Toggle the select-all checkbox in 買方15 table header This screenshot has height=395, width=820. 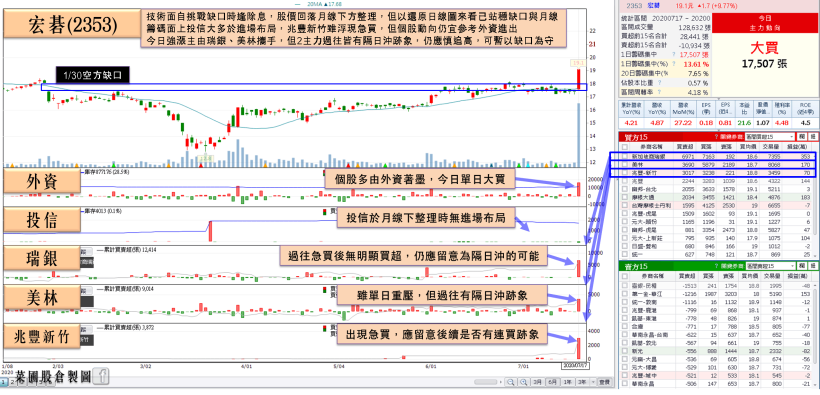pyautogui.click(x=624, y=147)
